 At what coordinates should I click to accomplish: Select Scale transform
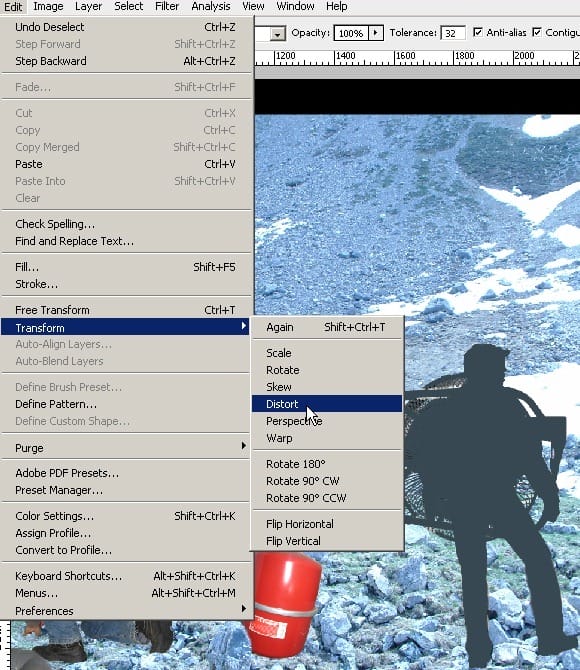(x=327, y=353)
